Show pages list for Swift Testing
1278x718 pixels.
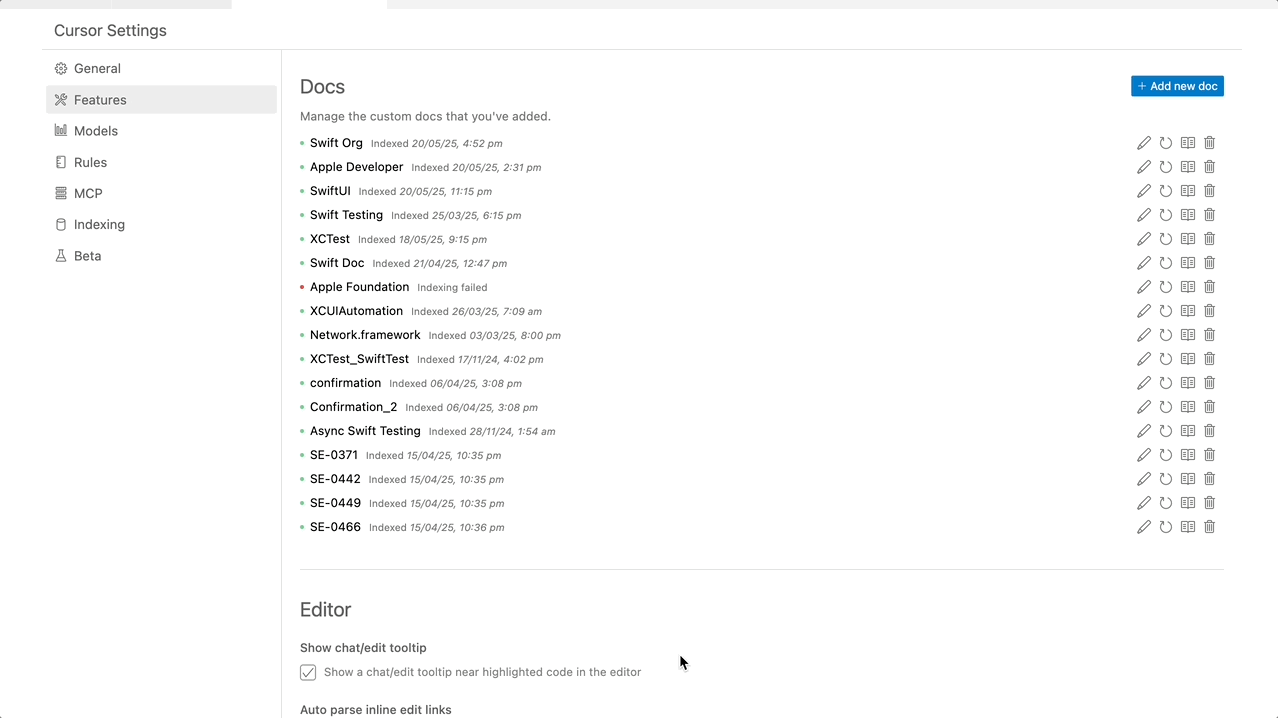(x=1188, y=215)
